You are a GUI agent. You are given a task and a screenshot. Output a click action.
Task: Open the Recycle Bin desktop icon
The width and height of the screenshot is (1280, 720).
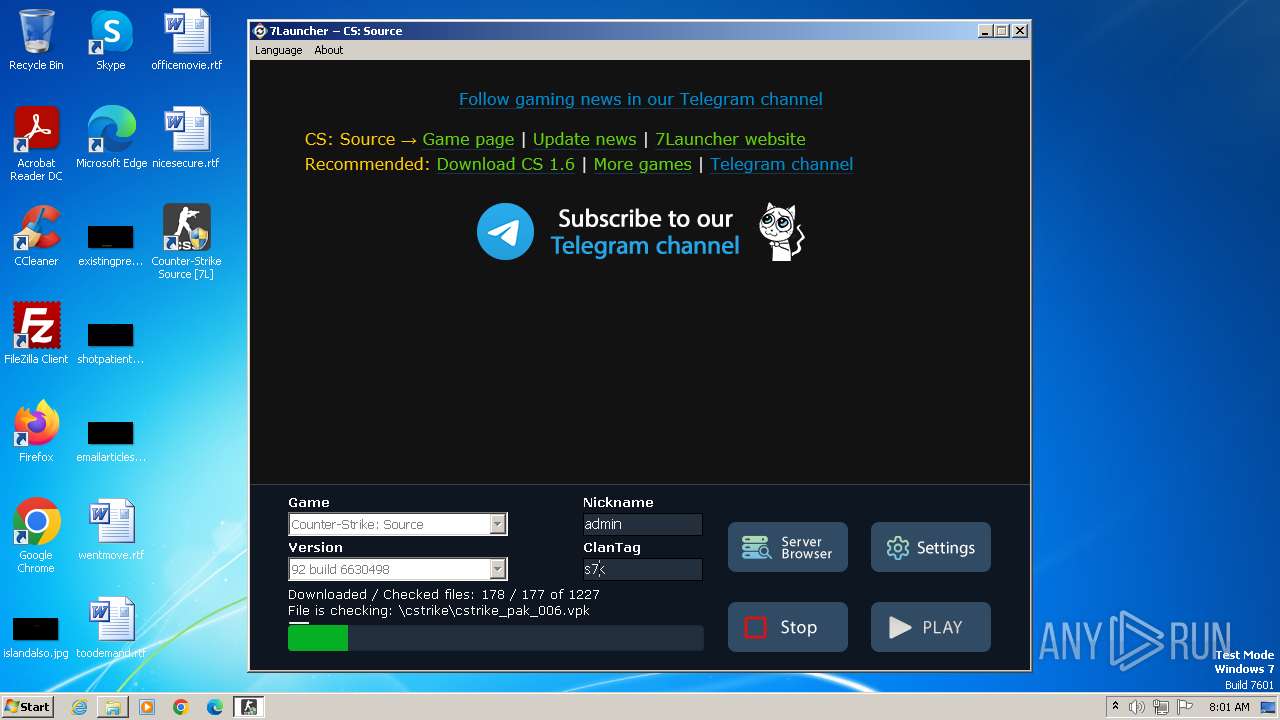pos(36,40)
